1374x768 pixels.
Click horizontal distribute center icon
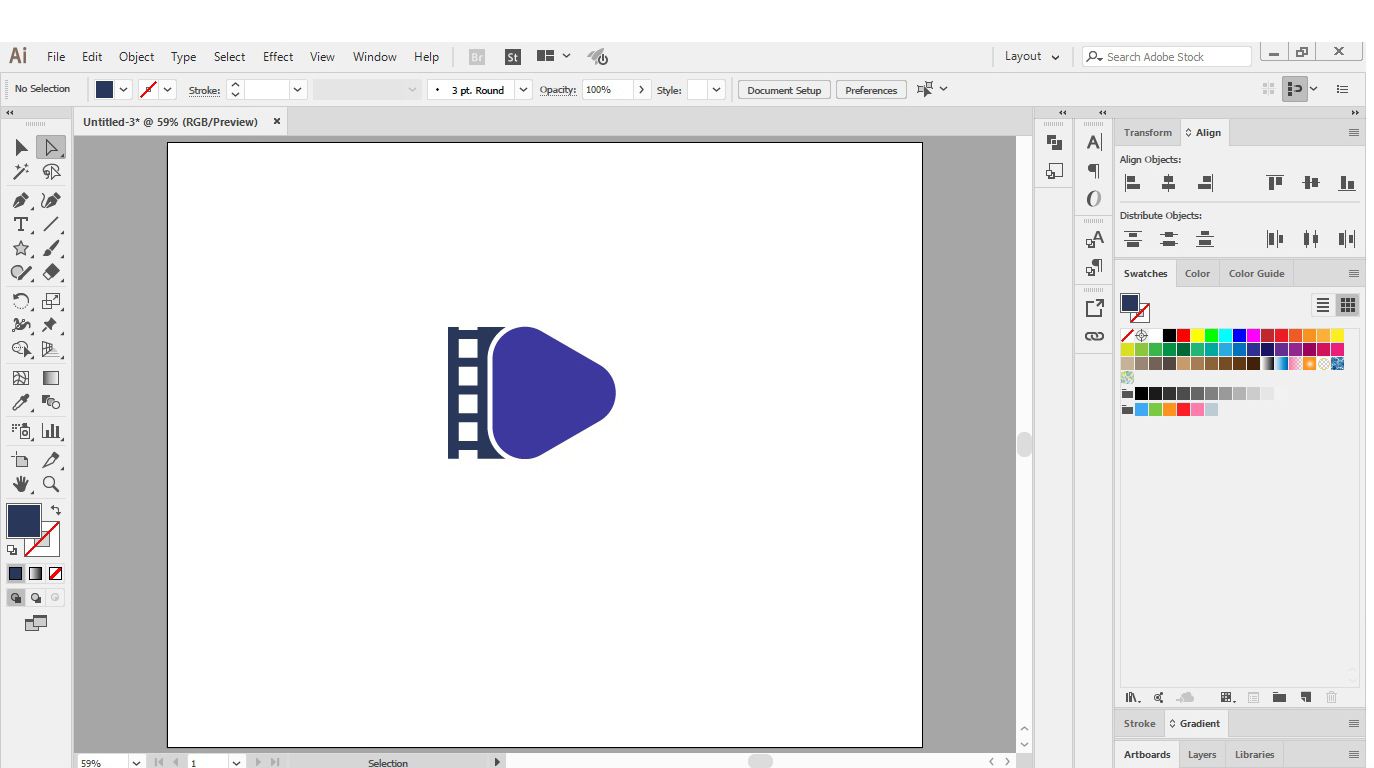tap(1311, 239)
